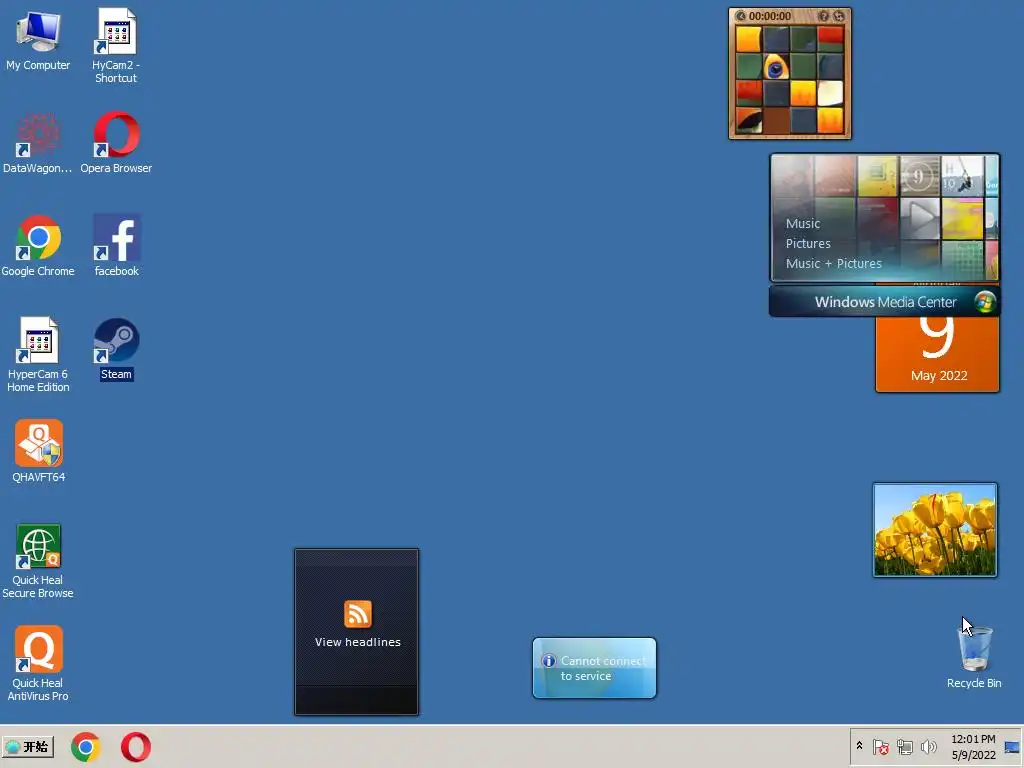Click the Show Desktop button in the tray
The width and height of the screenshot is (1024, 768).
[x=1012, y=747]
